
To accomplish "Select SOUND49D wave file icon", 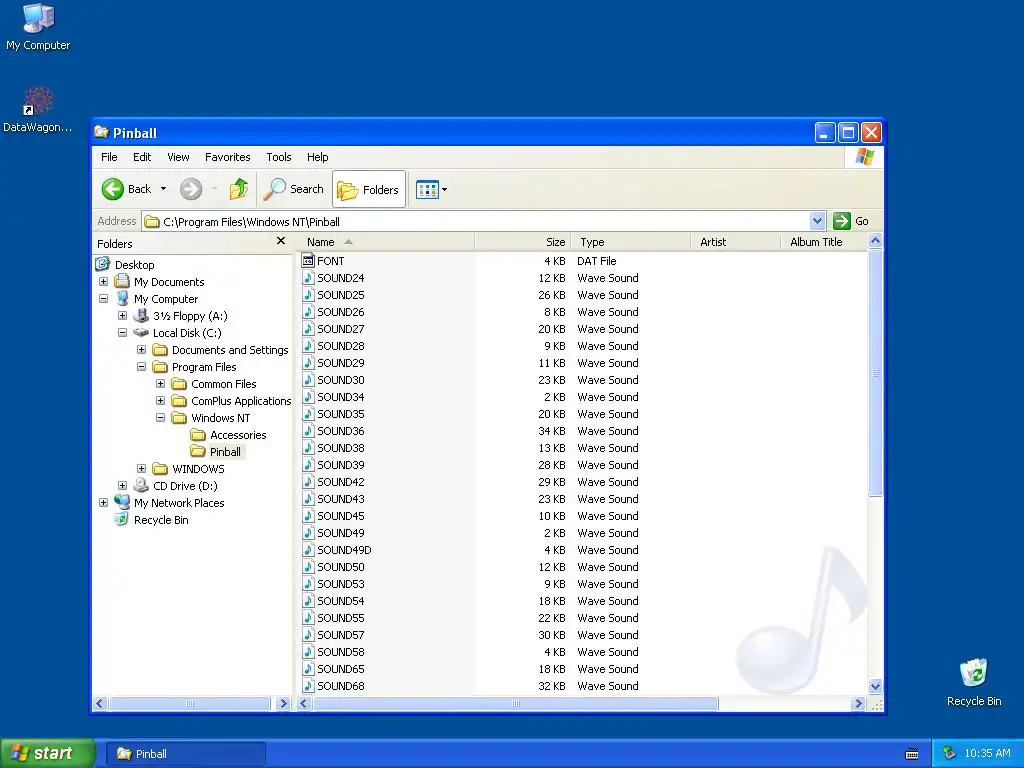I will pyautogui.click(x=308, y=550).
